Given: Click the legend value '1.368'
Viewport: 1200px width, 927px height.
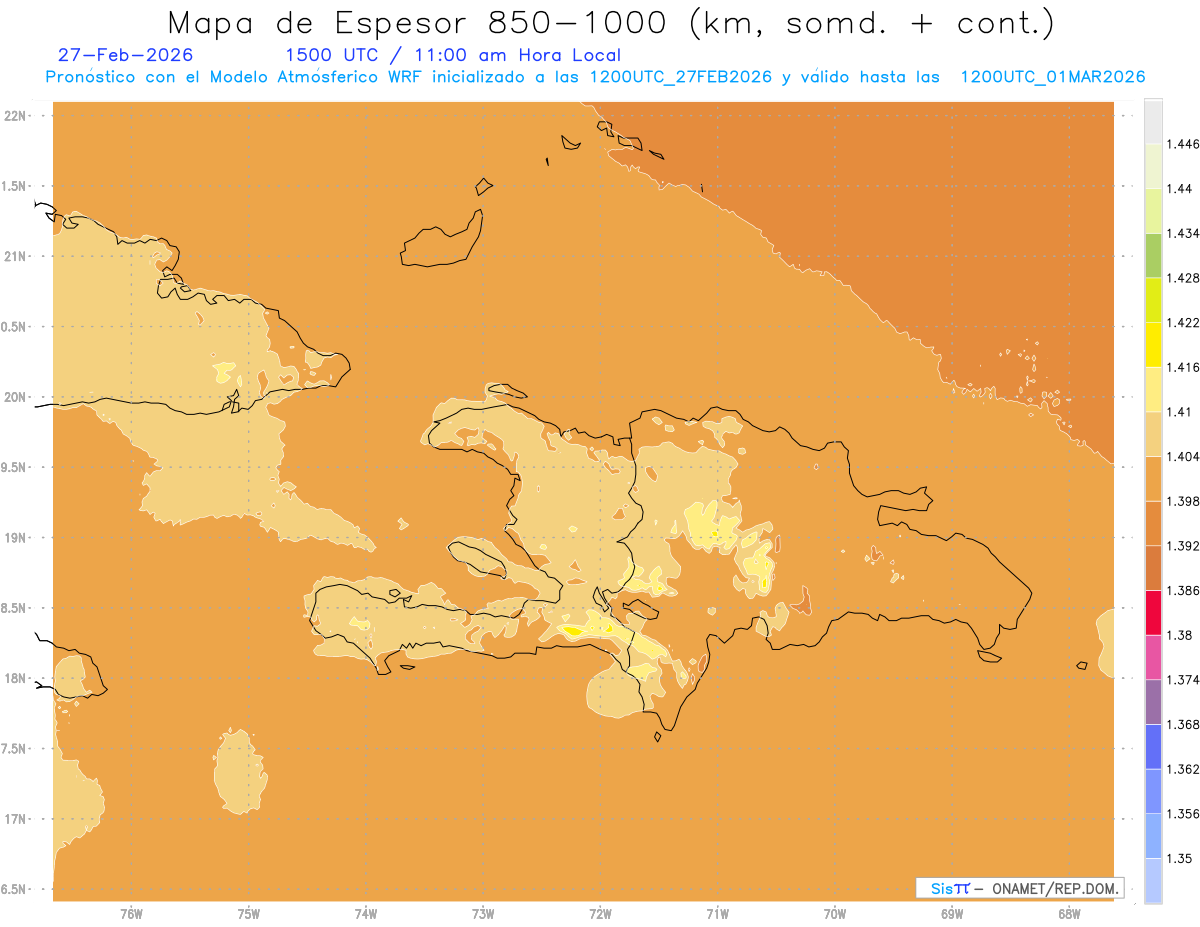Looking at the screenshot, I should pos(1182,724).
